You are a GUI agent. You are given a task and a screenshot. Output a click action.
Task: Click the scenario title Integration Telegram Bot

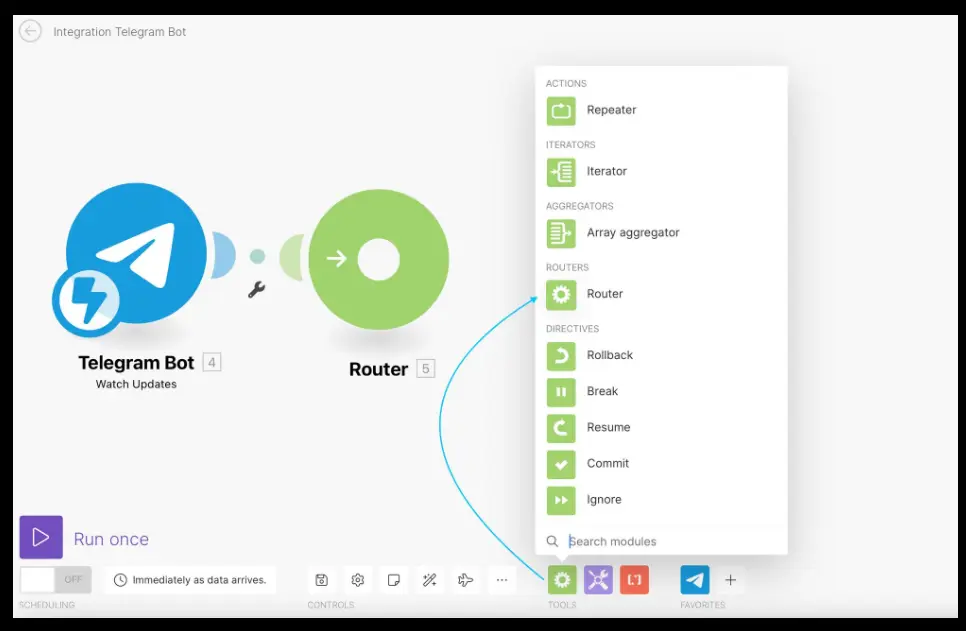tap(120, 32)
